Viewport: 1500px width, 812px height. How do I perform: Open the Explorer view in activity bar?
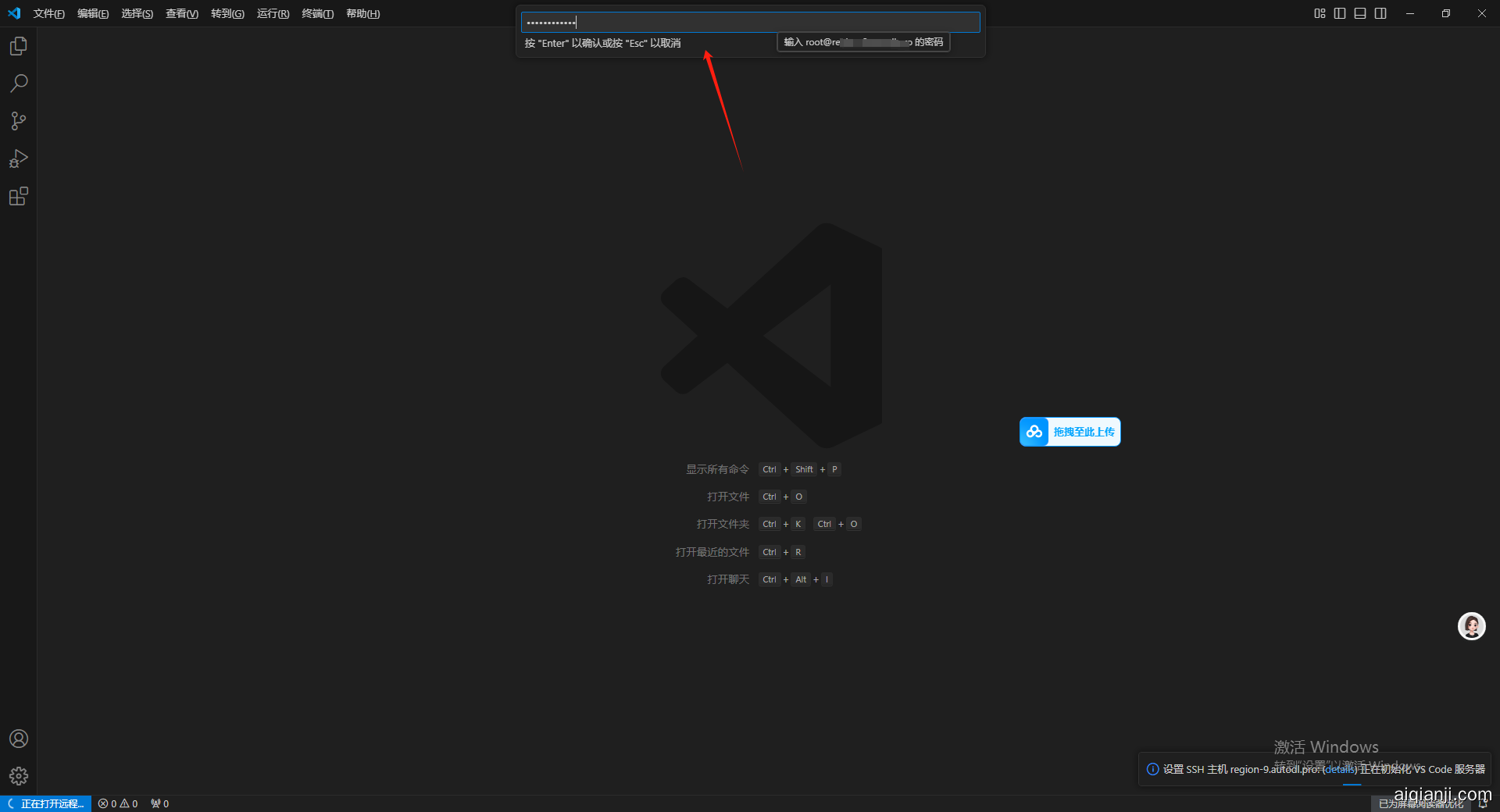(19, 47)
